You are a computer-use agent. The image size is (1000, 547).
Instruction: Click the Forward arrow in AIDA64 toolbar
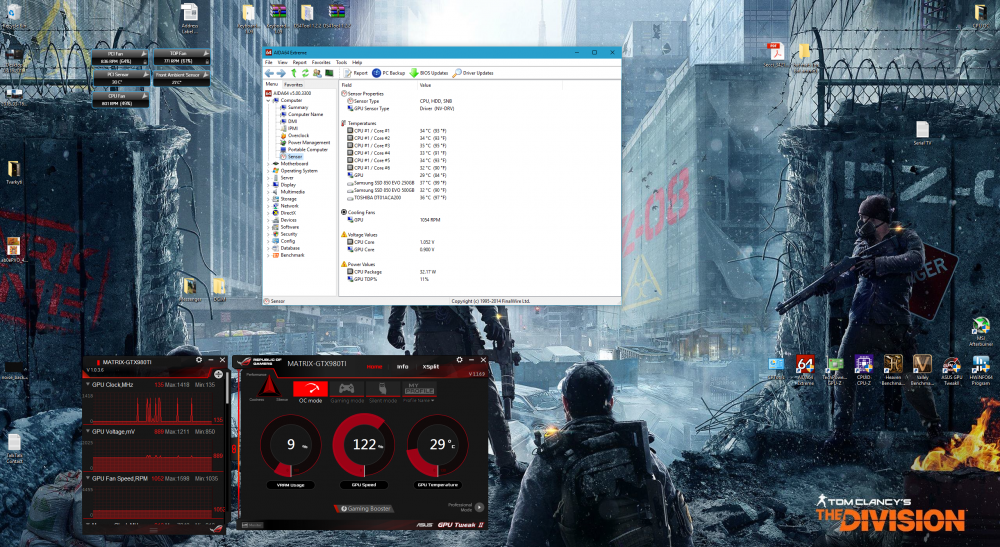tap(281, 73)
